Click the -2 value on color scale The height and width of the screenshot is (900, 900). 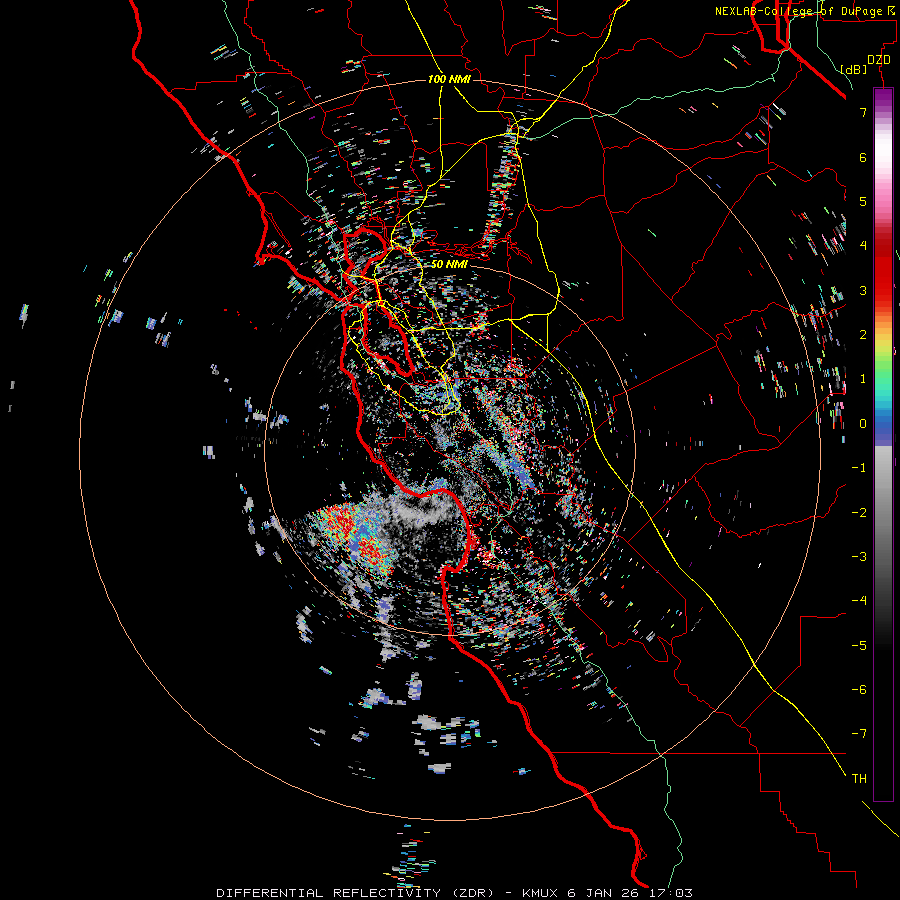(859, 513)
